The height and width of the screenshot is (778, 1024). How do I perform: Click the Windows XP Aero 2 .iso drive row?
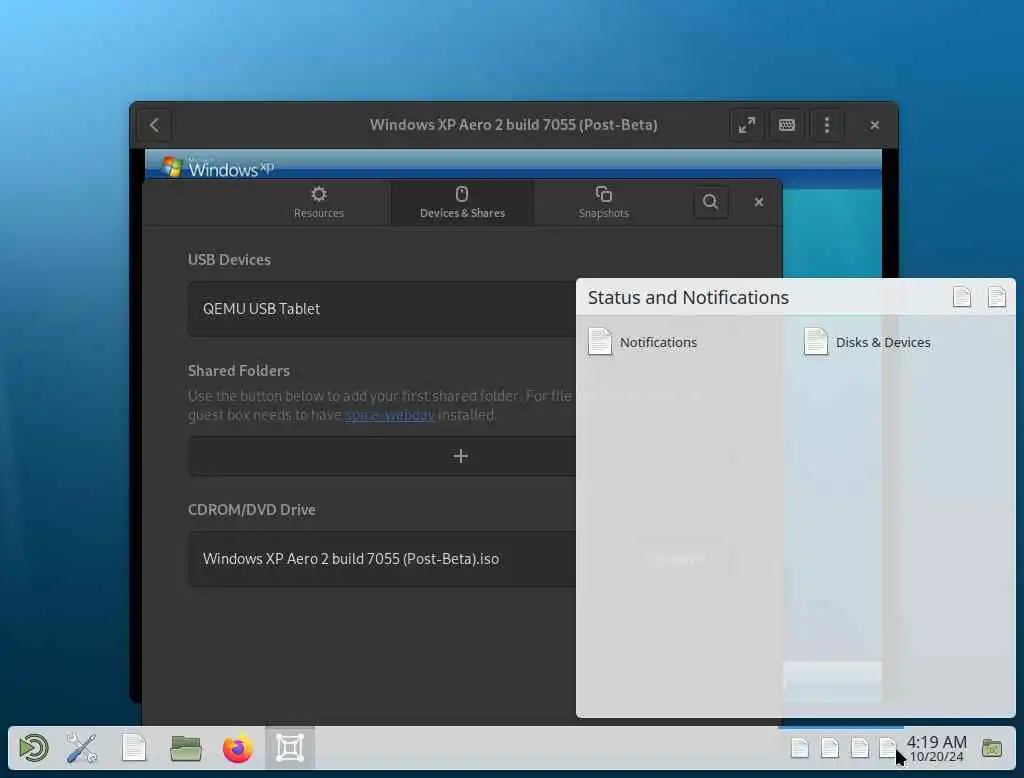click(x=382, y=559)
